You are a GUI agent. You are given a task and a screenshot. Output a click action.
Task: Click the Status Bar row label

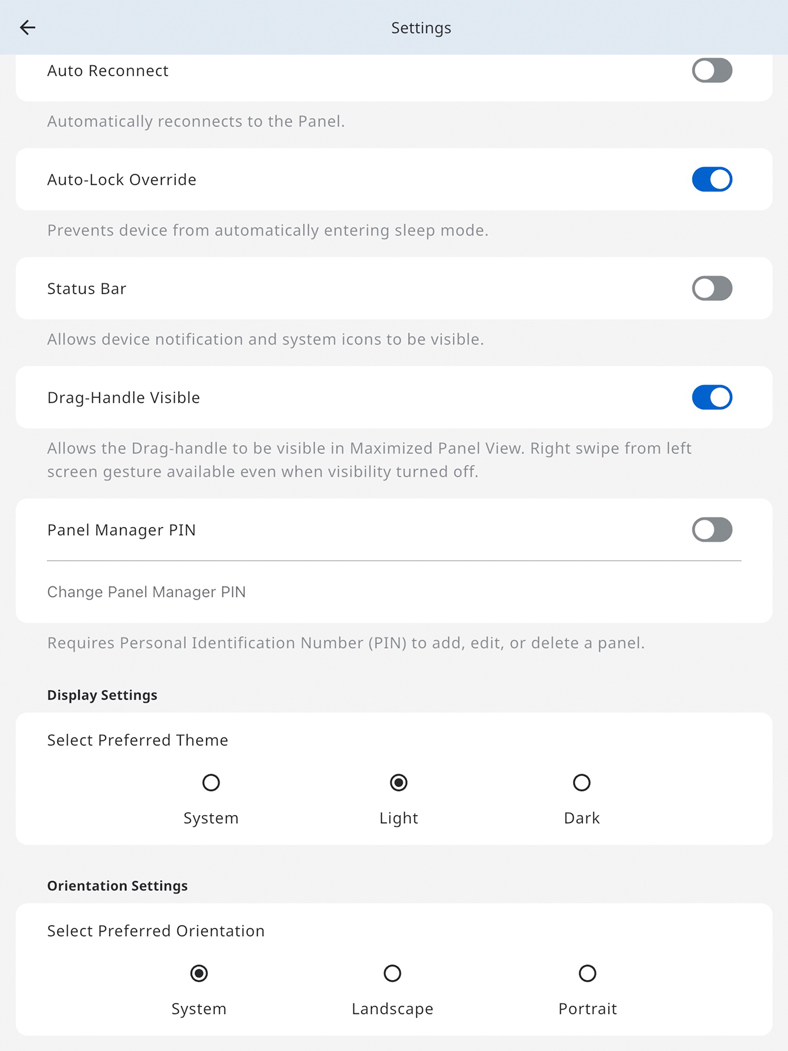pyautogui.click(x=86, y=289)
